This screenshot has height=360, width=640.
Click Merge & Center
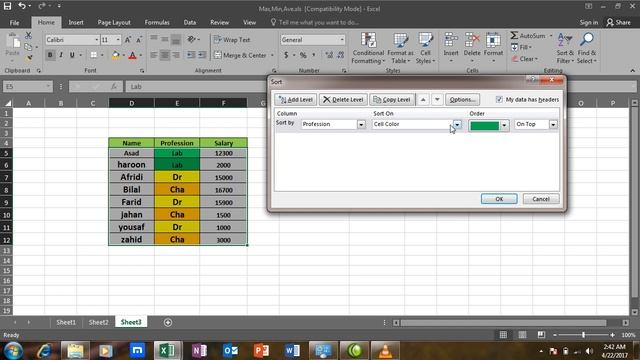pyautogui.click(x=241, y=55)
